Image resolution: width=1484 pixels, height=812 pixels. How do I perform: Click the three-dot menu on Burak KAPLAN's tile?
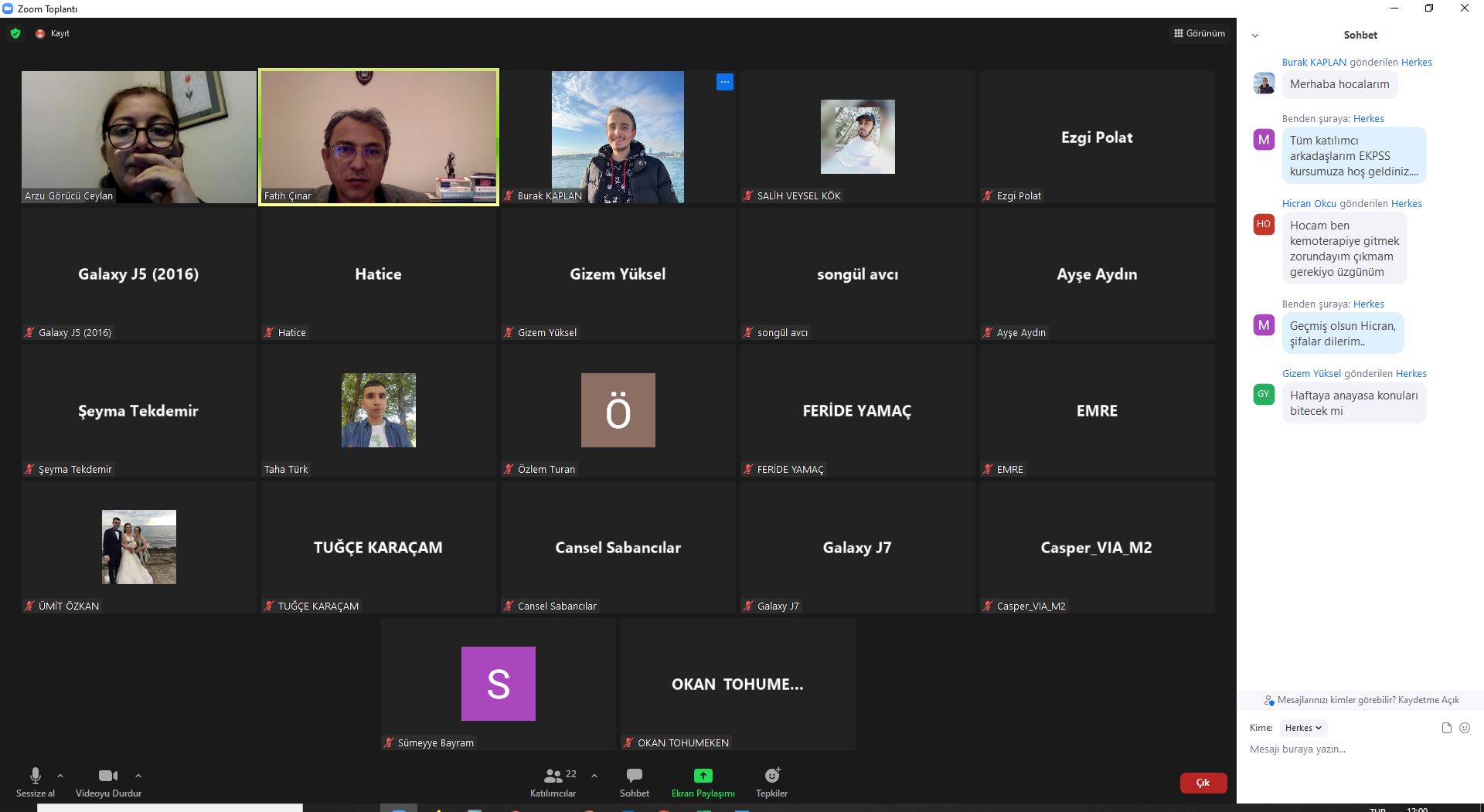(x=724, y=82)
